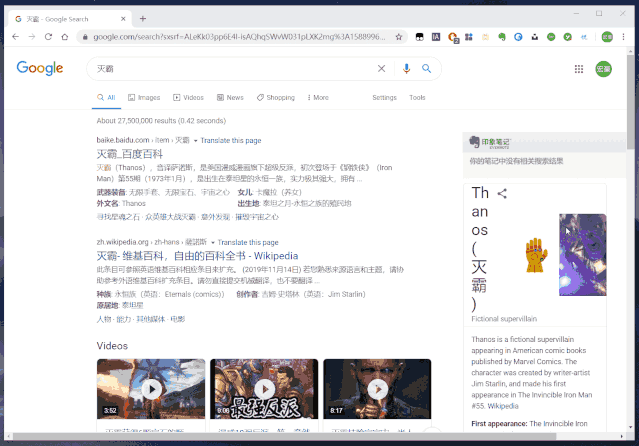Open search Settings
This screenshot has height=446, width=639.
click(x=384, y=97)
